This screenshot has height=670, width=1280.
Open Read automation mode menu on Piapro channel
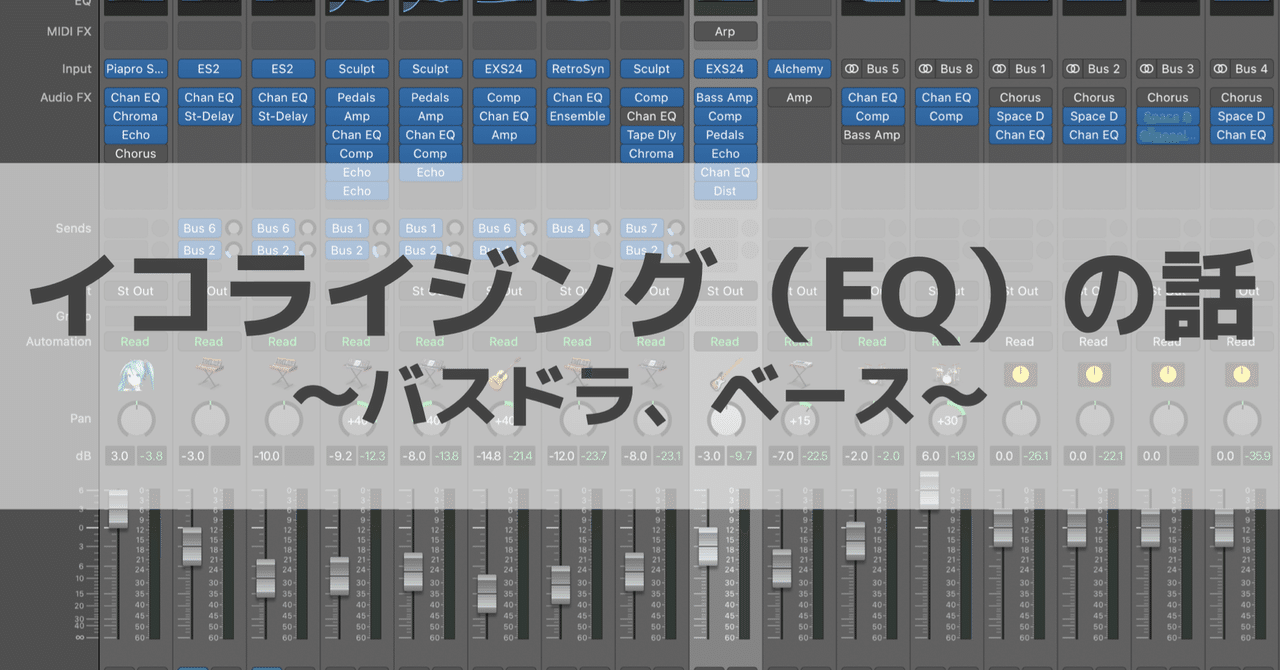click(135, 341)
